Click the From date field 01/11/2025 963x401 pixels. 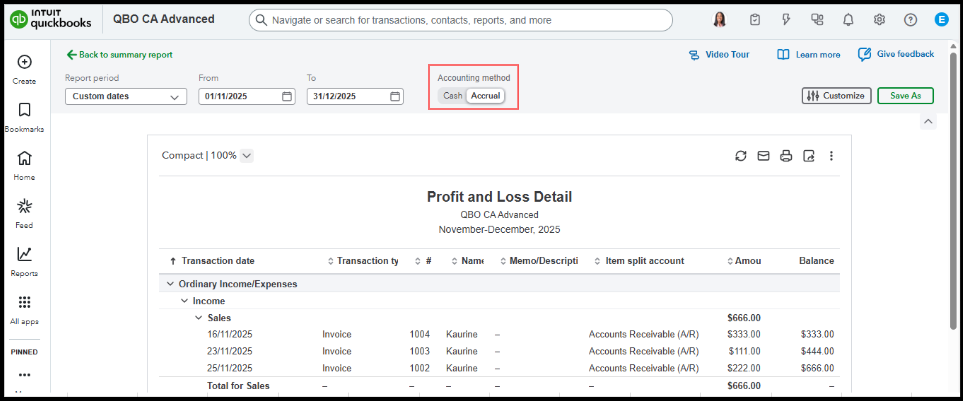click(x=247, y=96)
